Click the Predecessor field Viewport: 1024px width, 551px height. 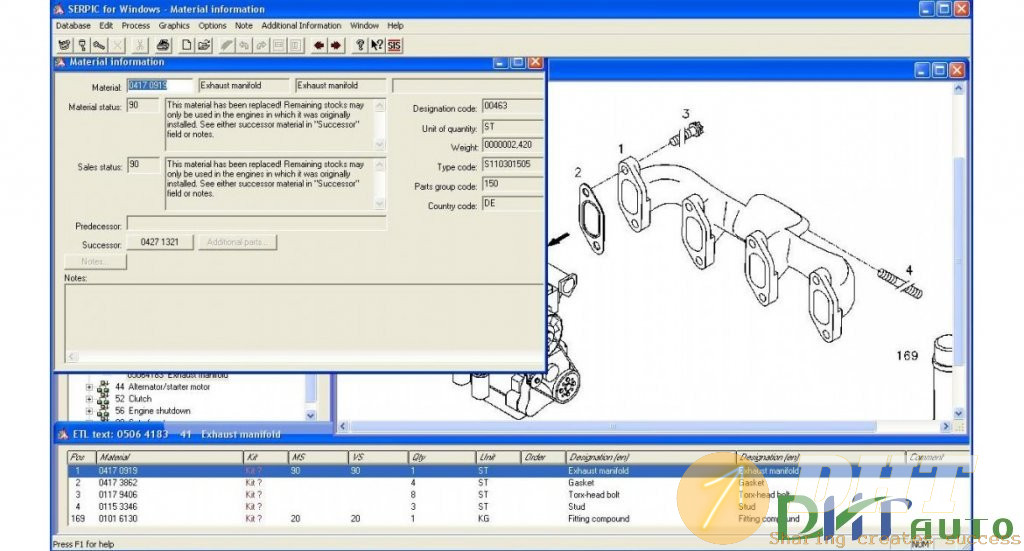coord(257,224)
